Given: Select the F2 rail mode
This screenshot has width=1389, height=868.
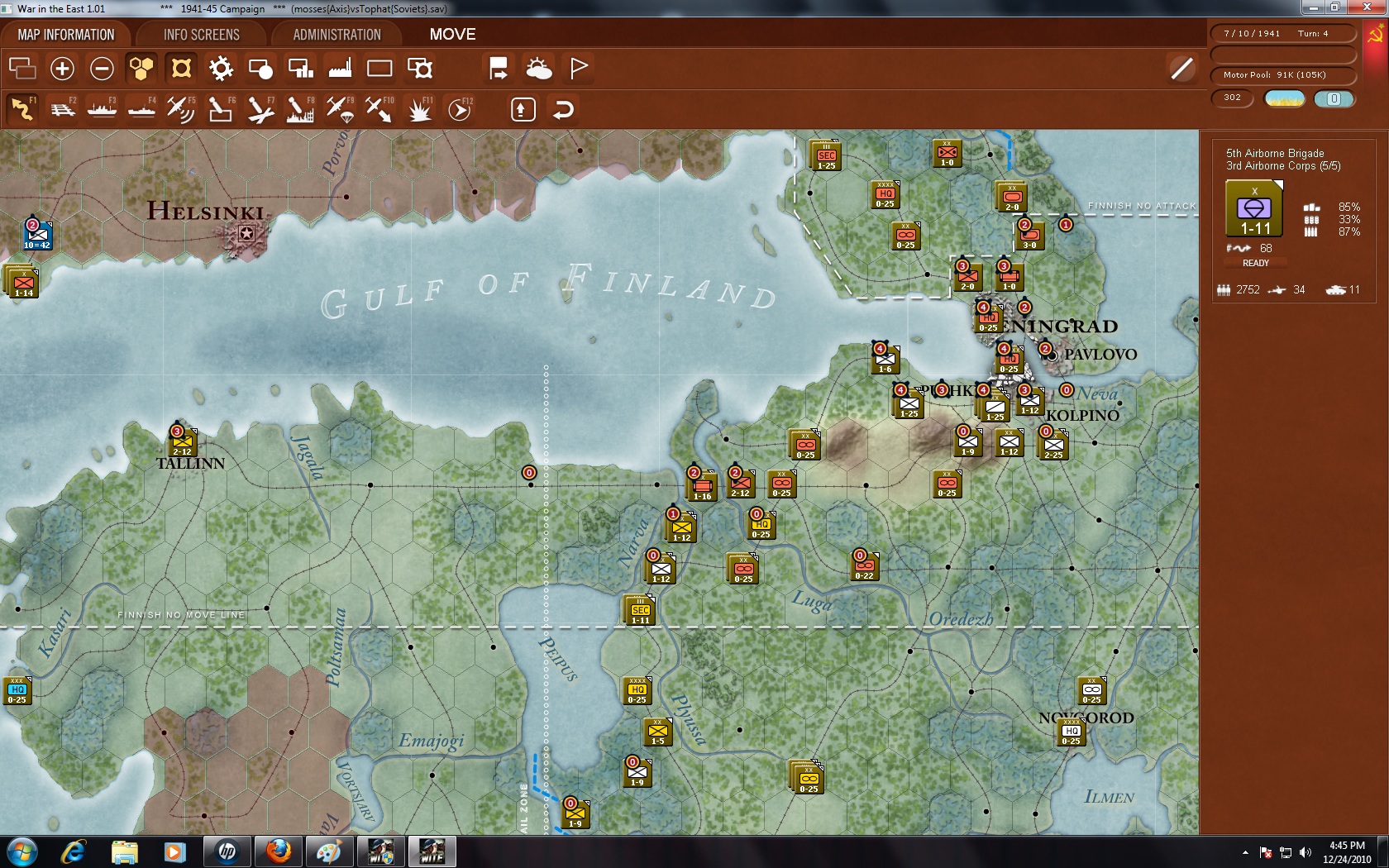Looking at the screenshot, I should click(62, 109).
